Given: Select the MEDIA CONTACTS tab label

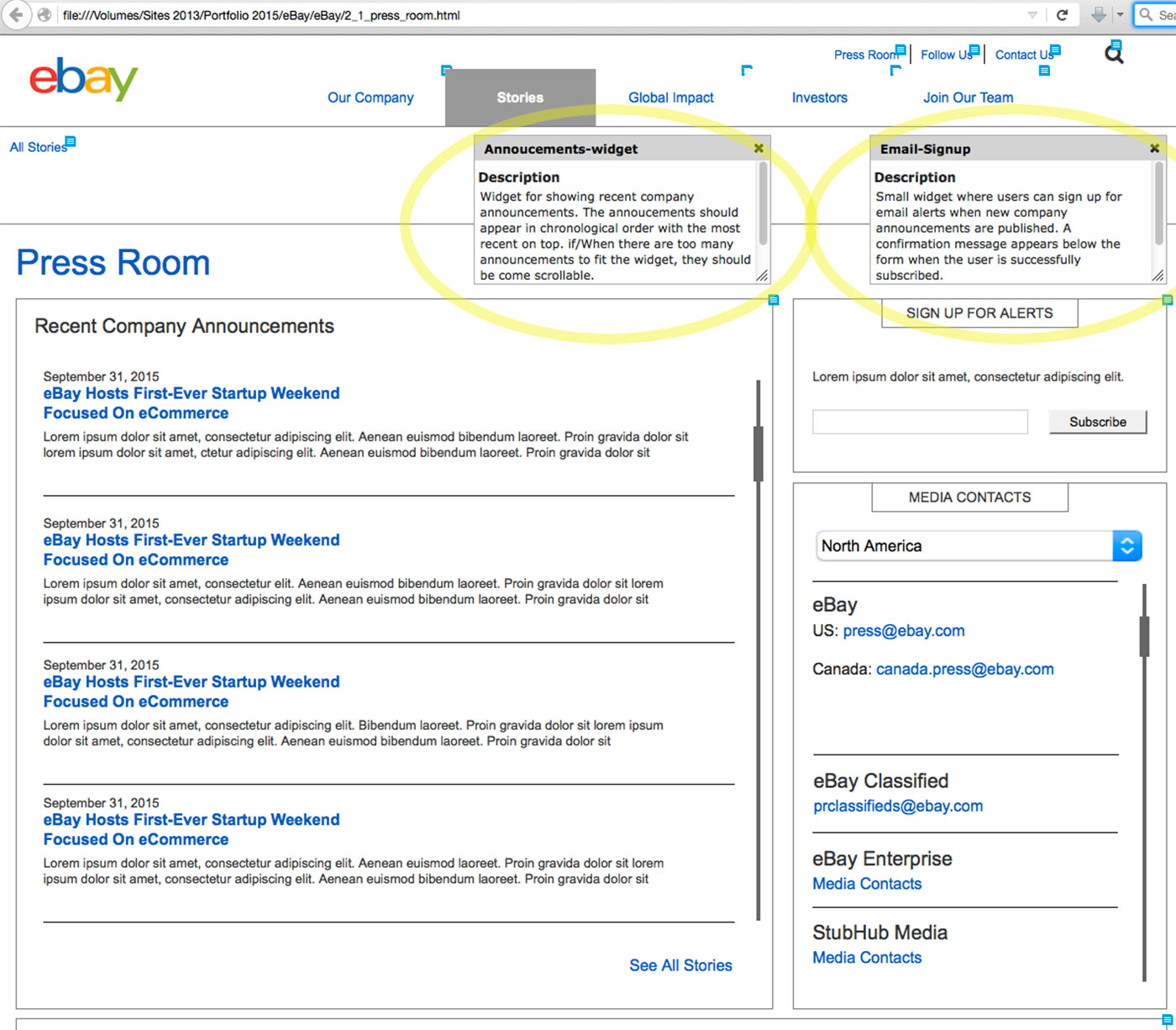Looking at the screenshot, I should point(970,497).
